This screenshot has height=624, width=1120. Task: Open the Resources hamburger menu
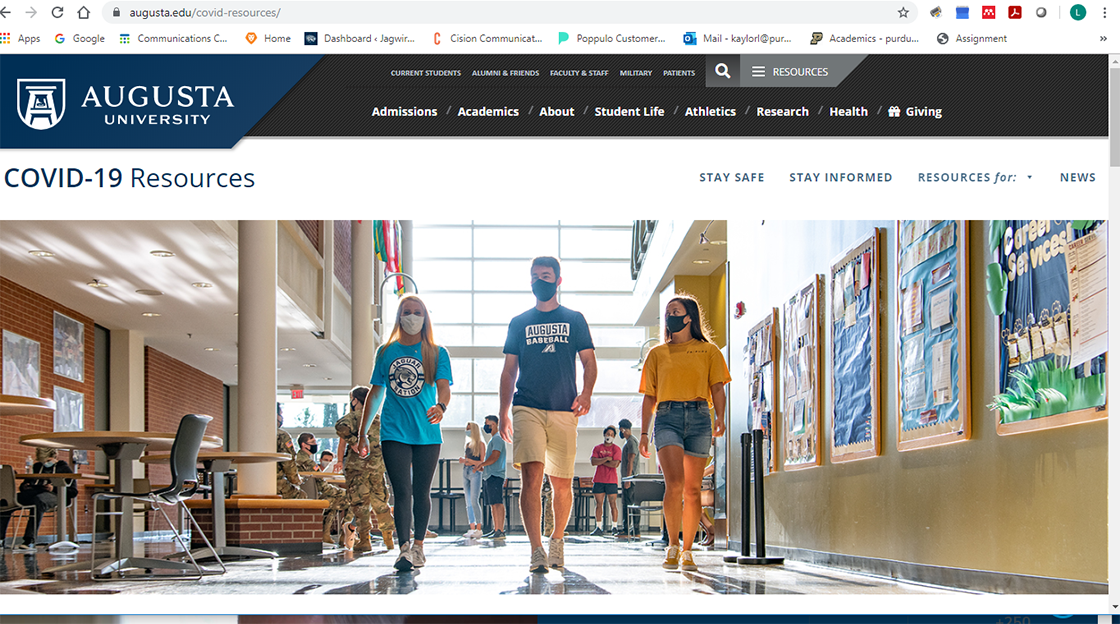click(x=790, y=72)
